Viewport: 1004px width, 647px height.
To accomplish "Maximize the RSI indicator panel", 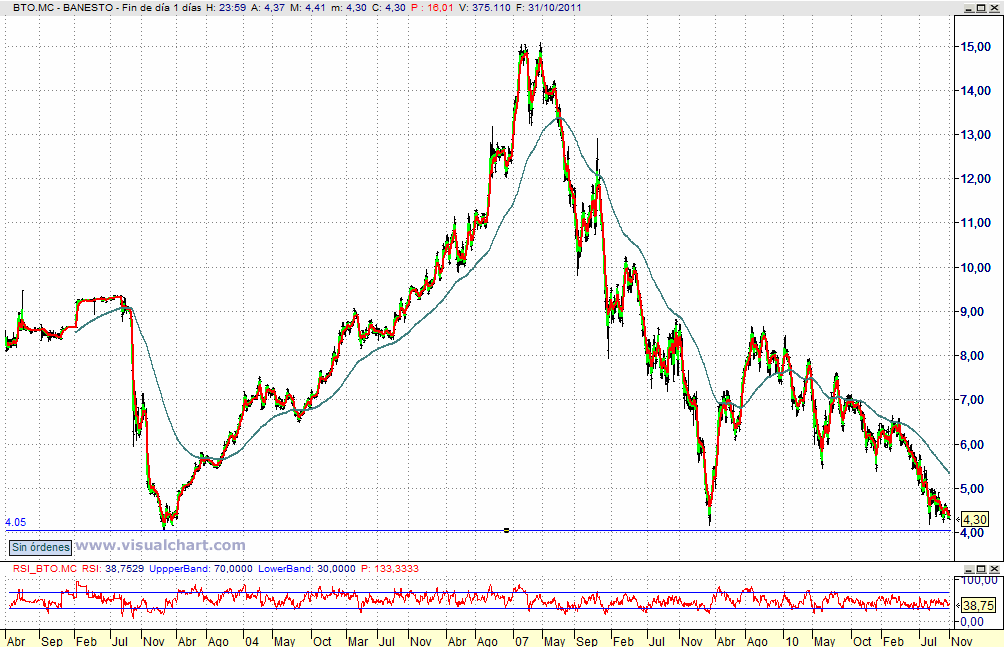I will (982, 568).
